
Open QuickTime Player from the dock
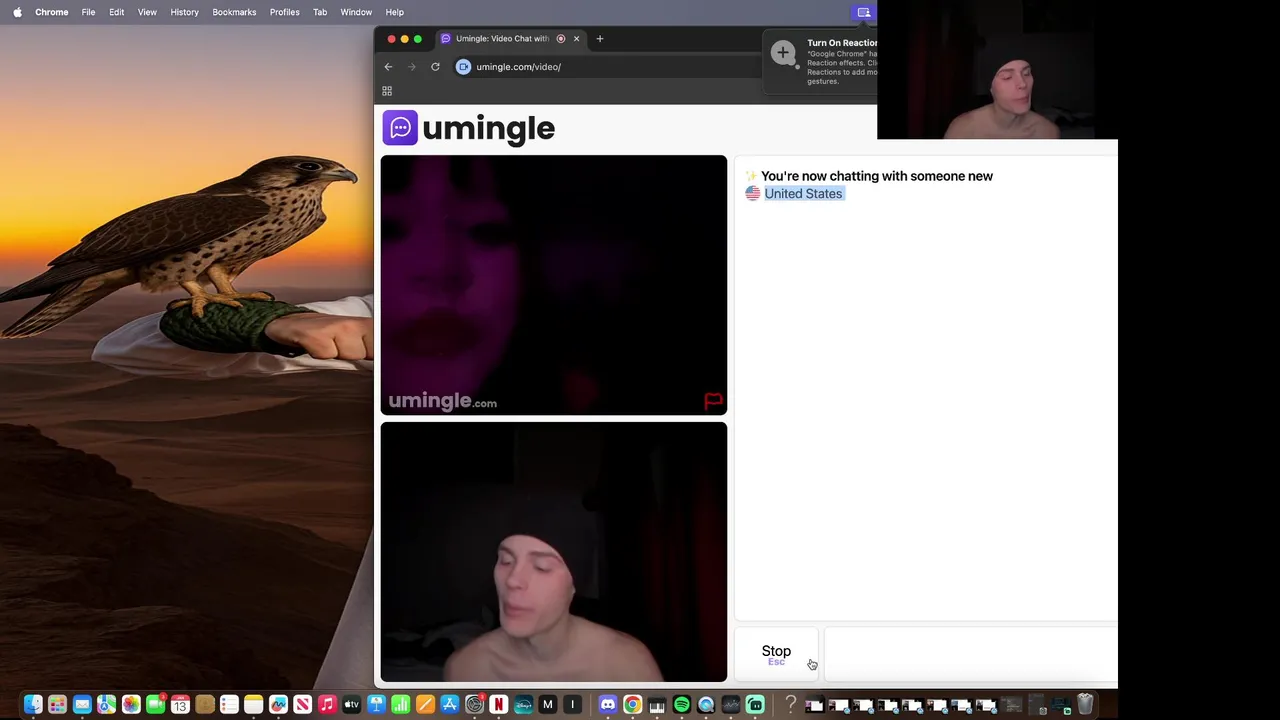[706, 705]
